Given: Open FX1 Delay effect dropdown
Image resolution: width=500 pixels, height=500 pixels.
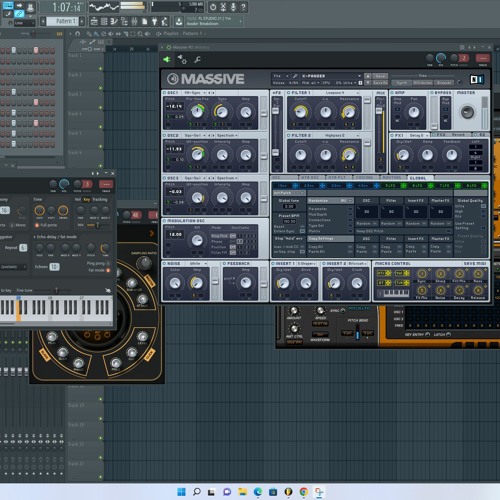Looking at the screenshot, I should [x=418, y=135].
